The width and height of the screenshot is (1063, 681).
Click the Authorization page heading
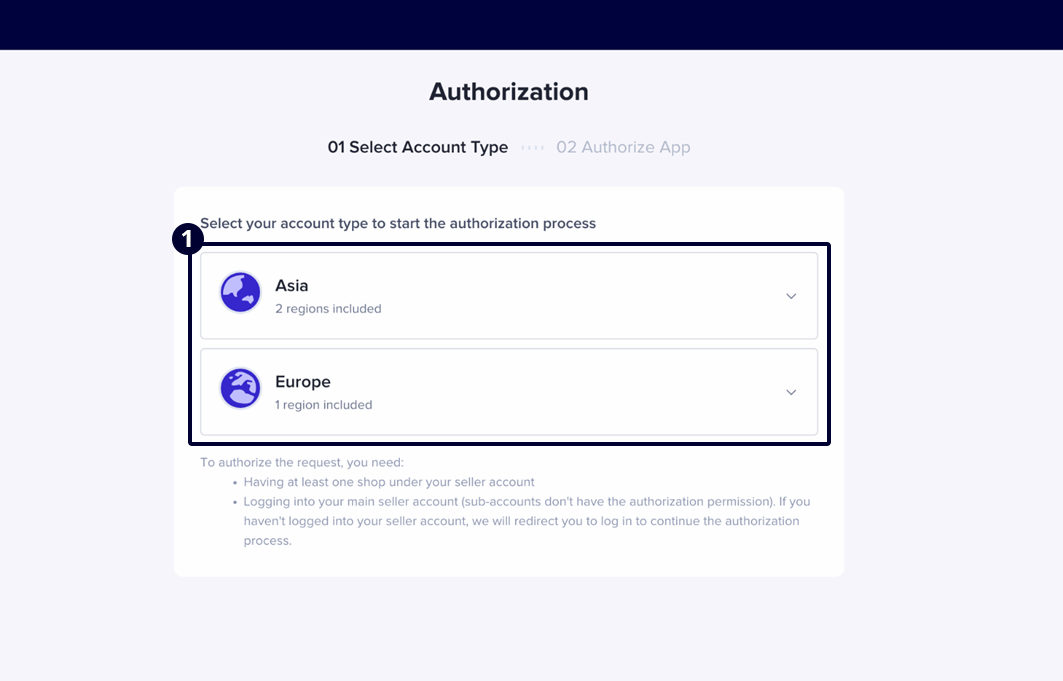pyautogui.click(x=509, y=92)
